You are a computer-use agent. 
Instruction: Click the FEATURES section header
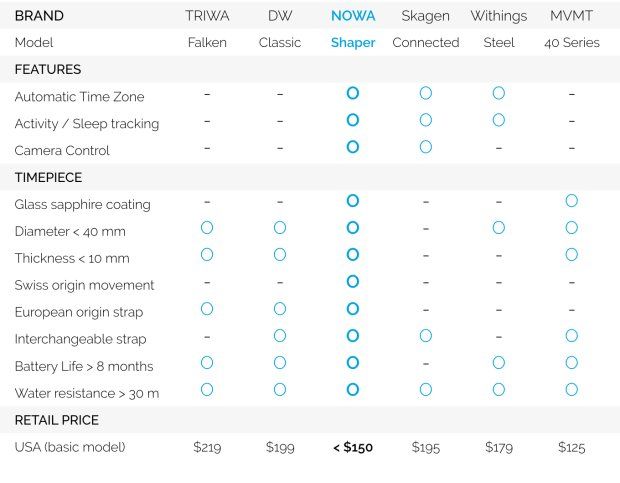tap(48, 70)
